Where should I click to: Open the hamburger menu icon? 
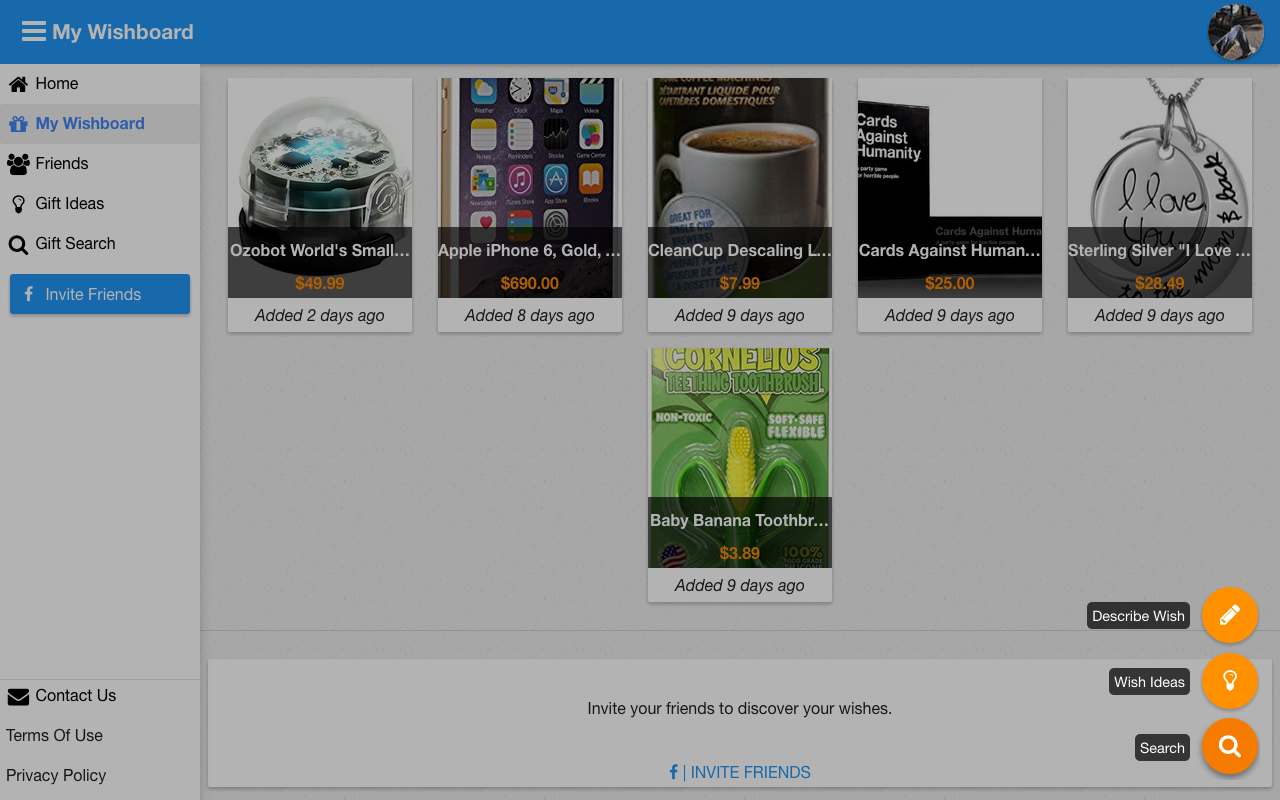(34, 32)
